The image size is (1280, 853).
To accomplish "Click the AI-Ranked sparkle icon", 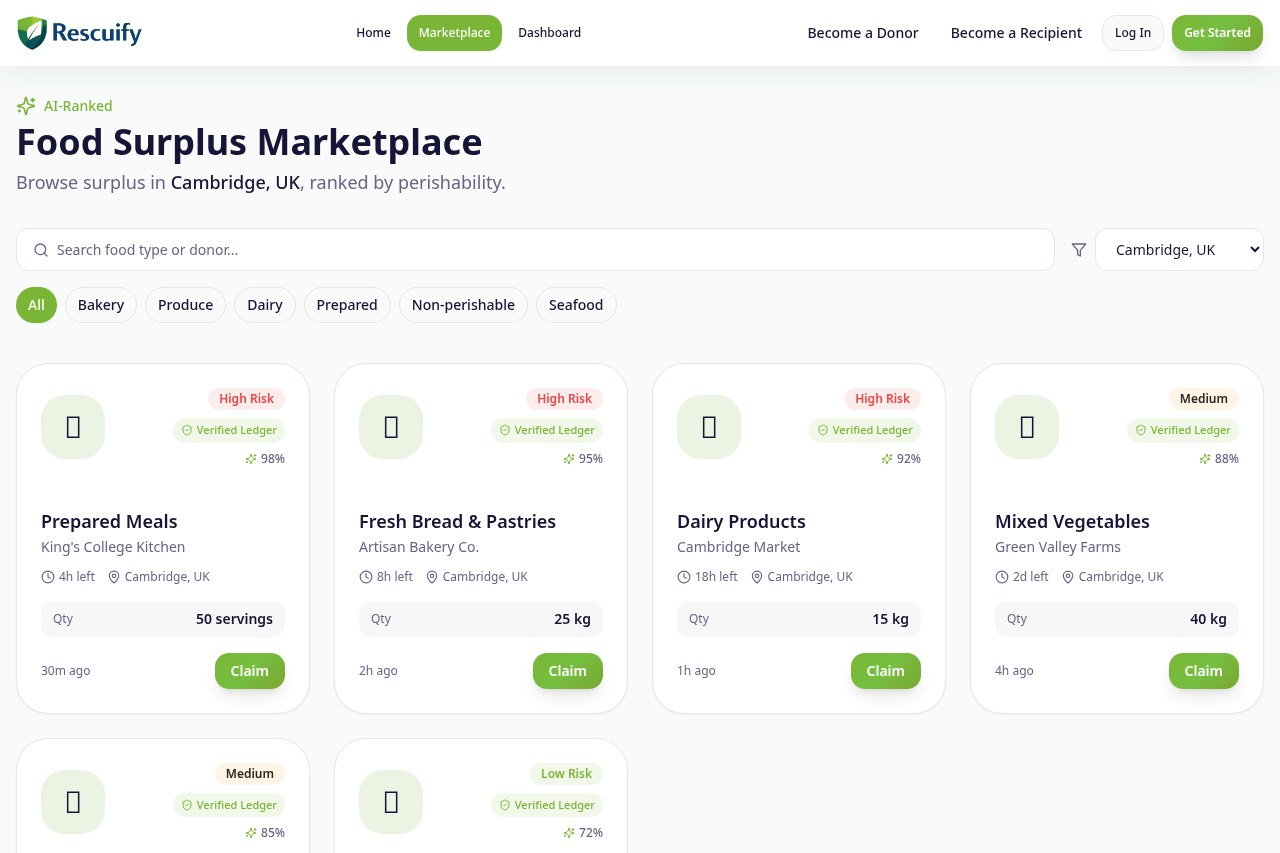I will point(26,106).
